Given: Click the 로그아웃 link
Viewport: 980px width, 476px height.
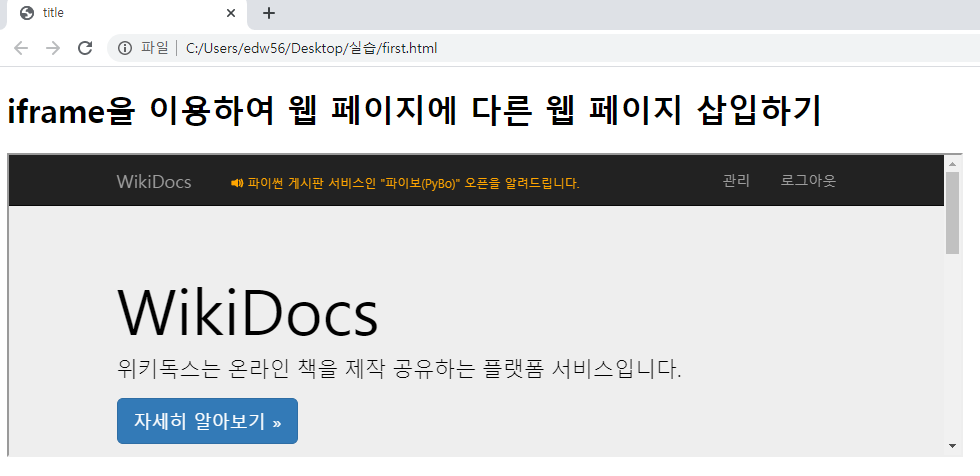Looking at the screenshot, I should [x=808, y=181].
